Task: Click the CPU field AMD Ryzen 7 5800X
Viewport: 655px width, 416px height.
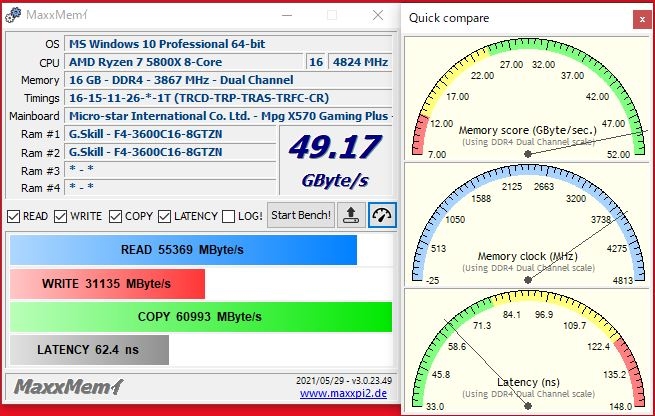Action: tap(183, 62)
